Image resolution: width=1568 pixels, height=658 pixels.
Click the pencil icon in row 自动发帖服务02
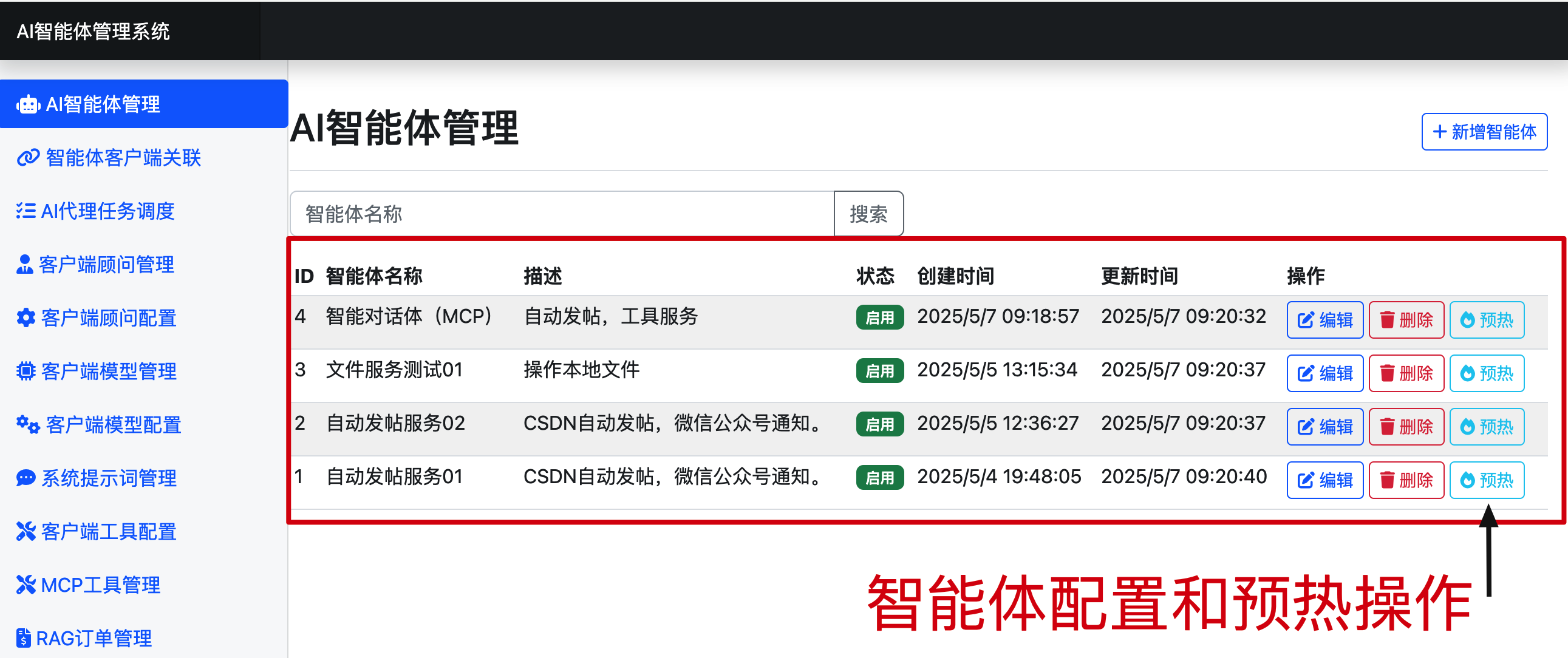pyautogui.click(x=1306, y=427)
